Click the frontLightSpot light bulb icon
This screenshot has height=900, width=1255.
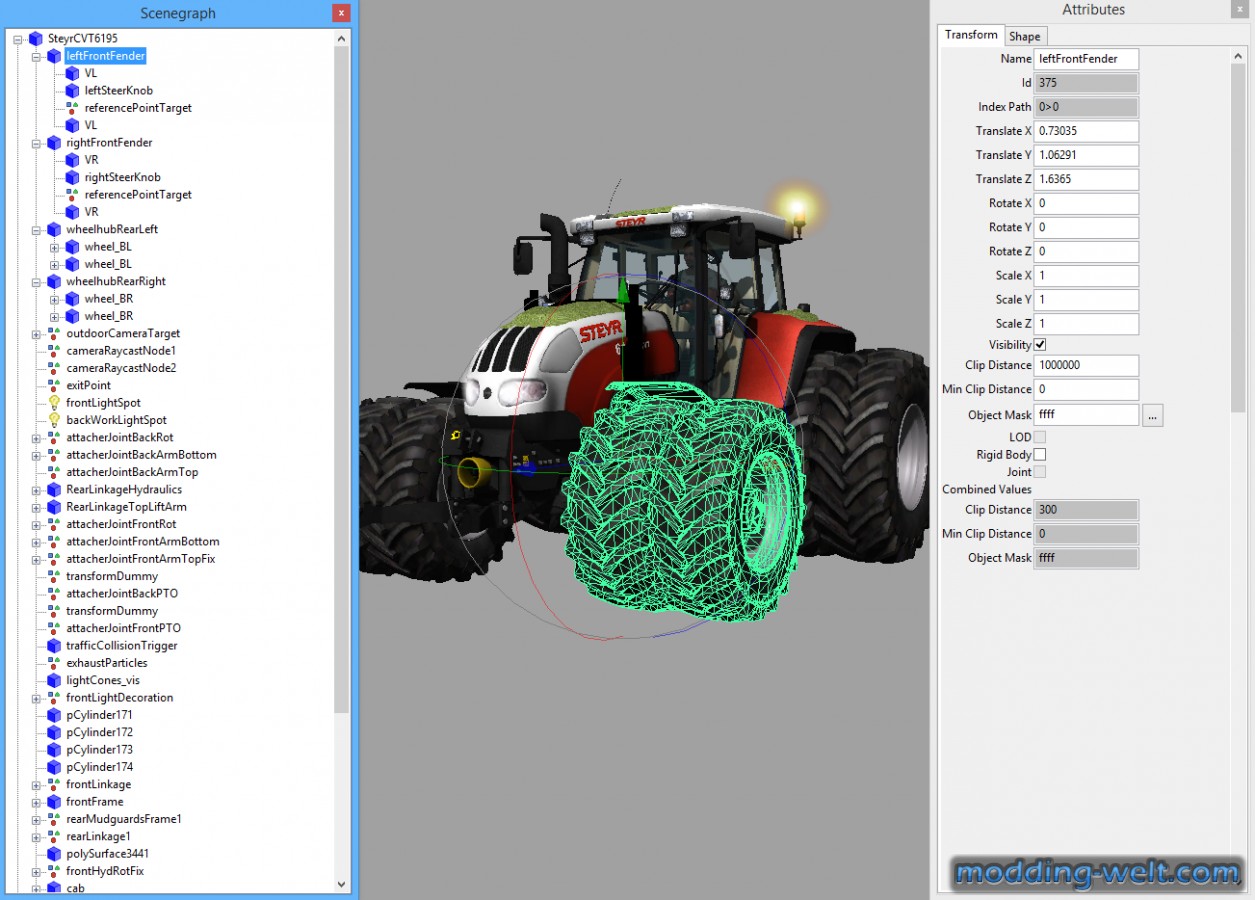pyautogui.click(x=54, y=403)
